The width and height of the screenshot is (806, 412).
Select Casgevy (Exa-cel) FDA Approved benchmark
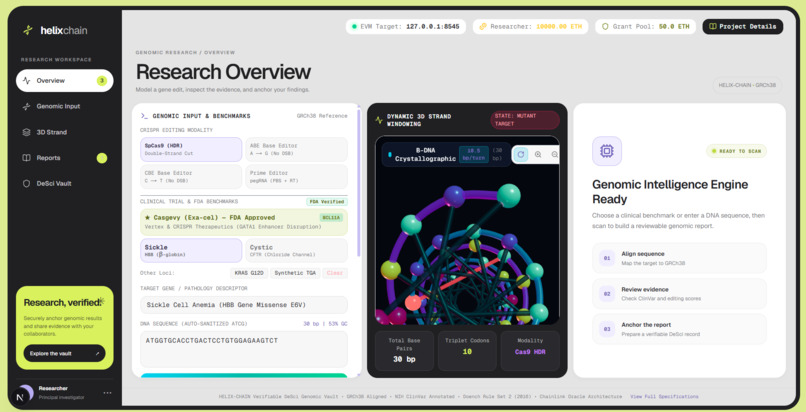click(244, 222)
